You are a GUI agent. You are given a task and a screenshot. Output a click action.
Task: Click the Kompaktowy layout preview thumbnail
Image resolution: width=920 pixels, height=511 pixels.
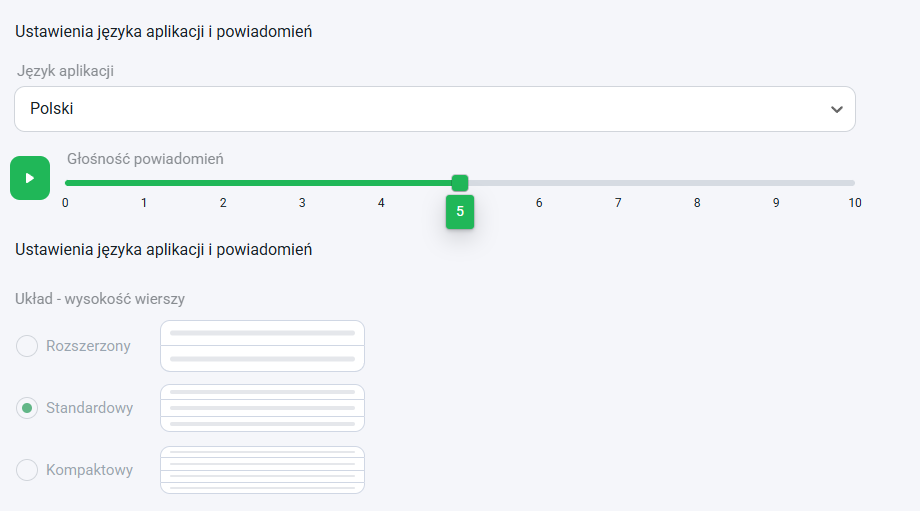click(x=262, y=470)
